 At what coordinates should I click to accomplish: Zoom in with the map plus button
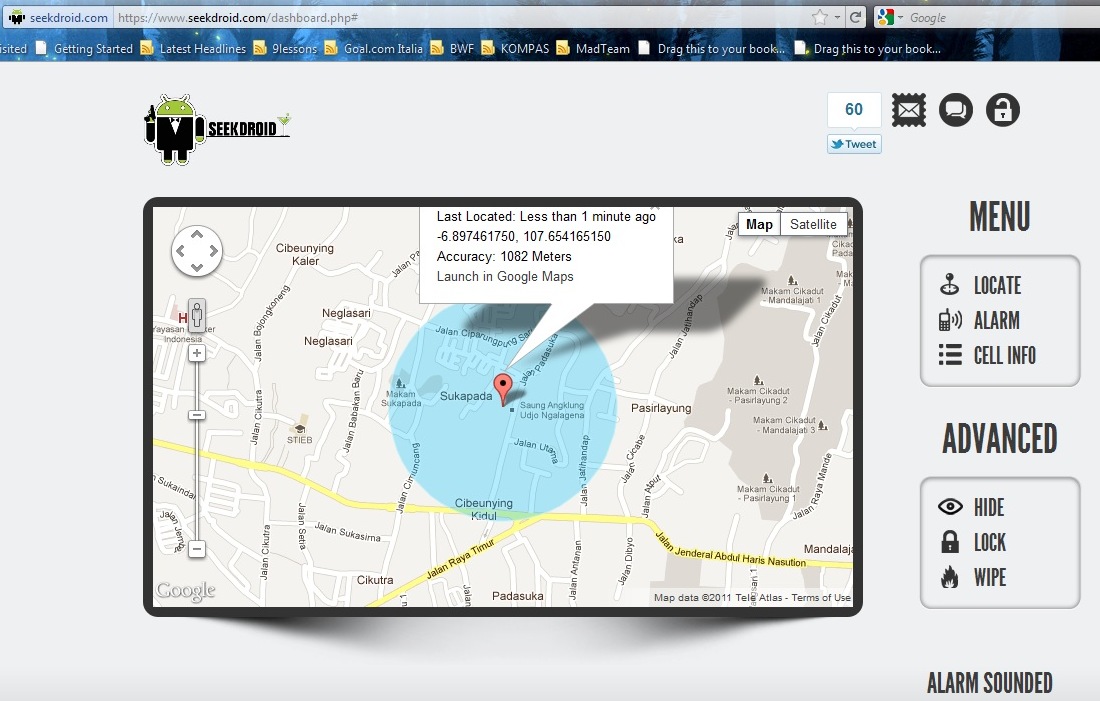pos(197,353)
